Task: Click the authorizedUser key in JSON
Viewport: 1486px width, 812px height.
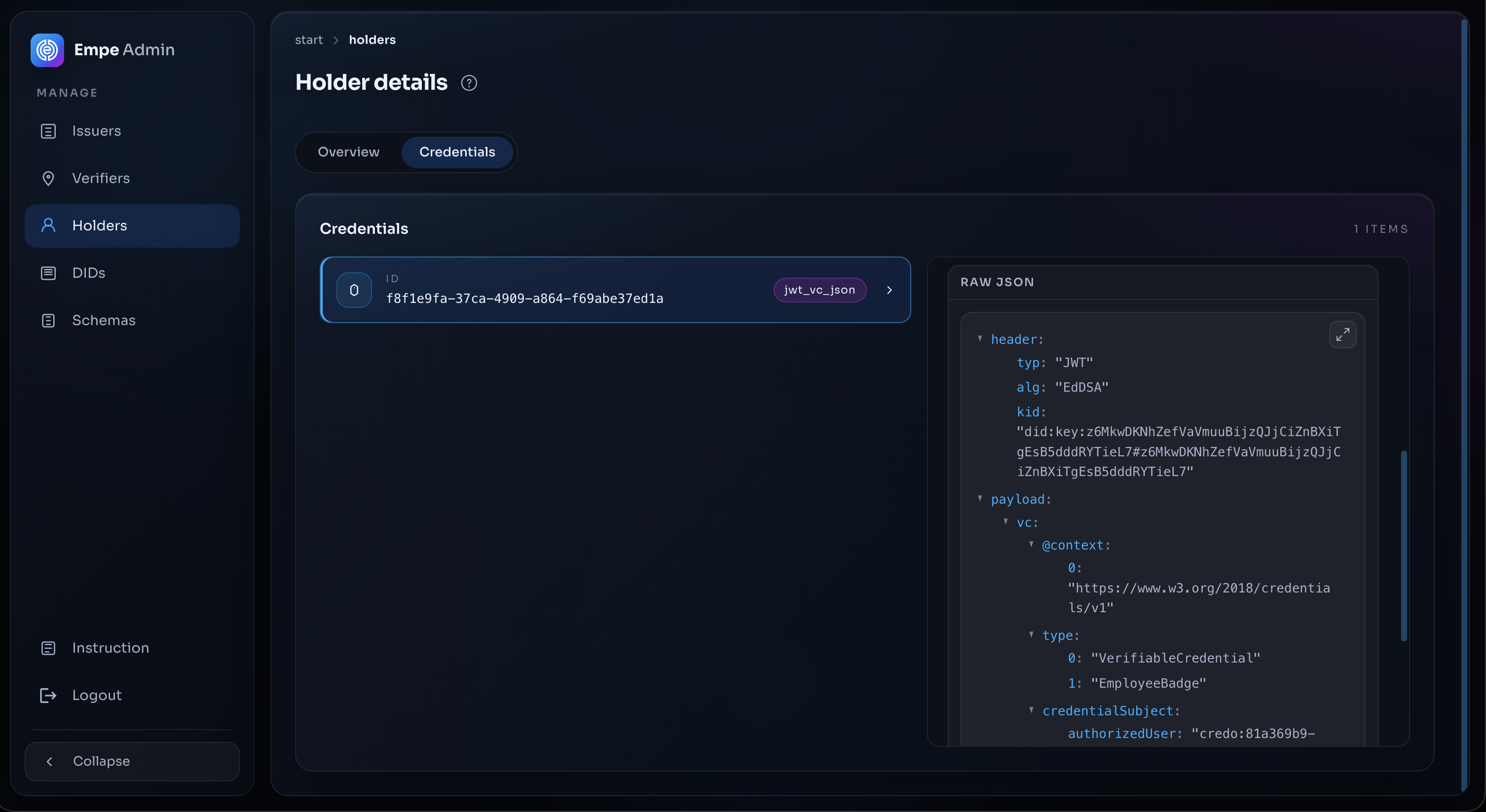Action: point(1121,733)
